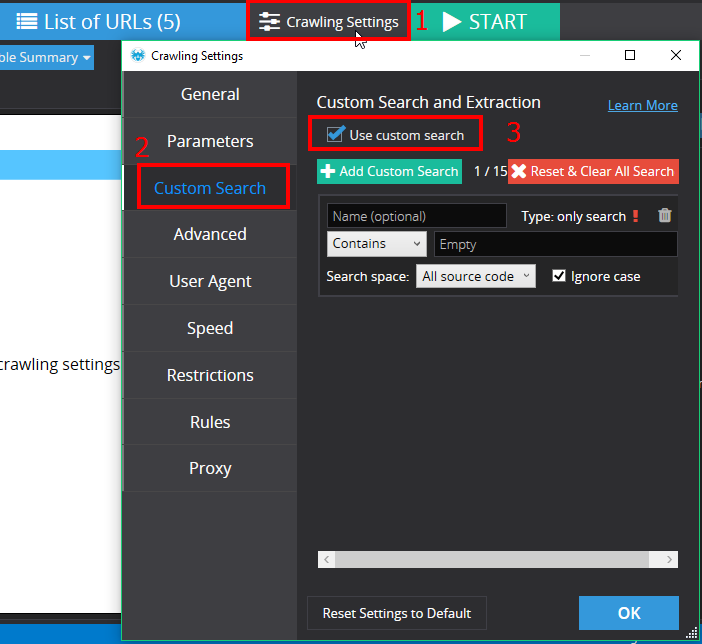Image resolution: width=702 pixels, height=644 pixels.
Task: Switch to the Speed tab
Action: pos(210,328)
